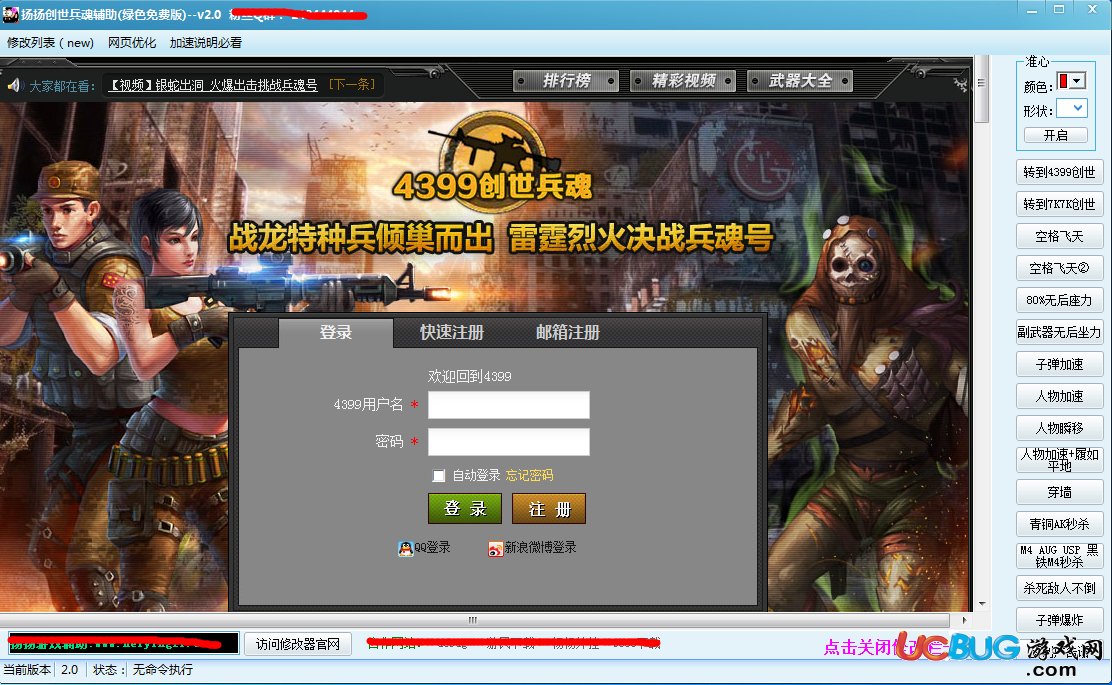Image resolution: width=1112 pixels, height=685 pixels.
Task: Click the M4 AUG USP 黑铁M4秒杀 button
Action: click(x=1060, y=556)
